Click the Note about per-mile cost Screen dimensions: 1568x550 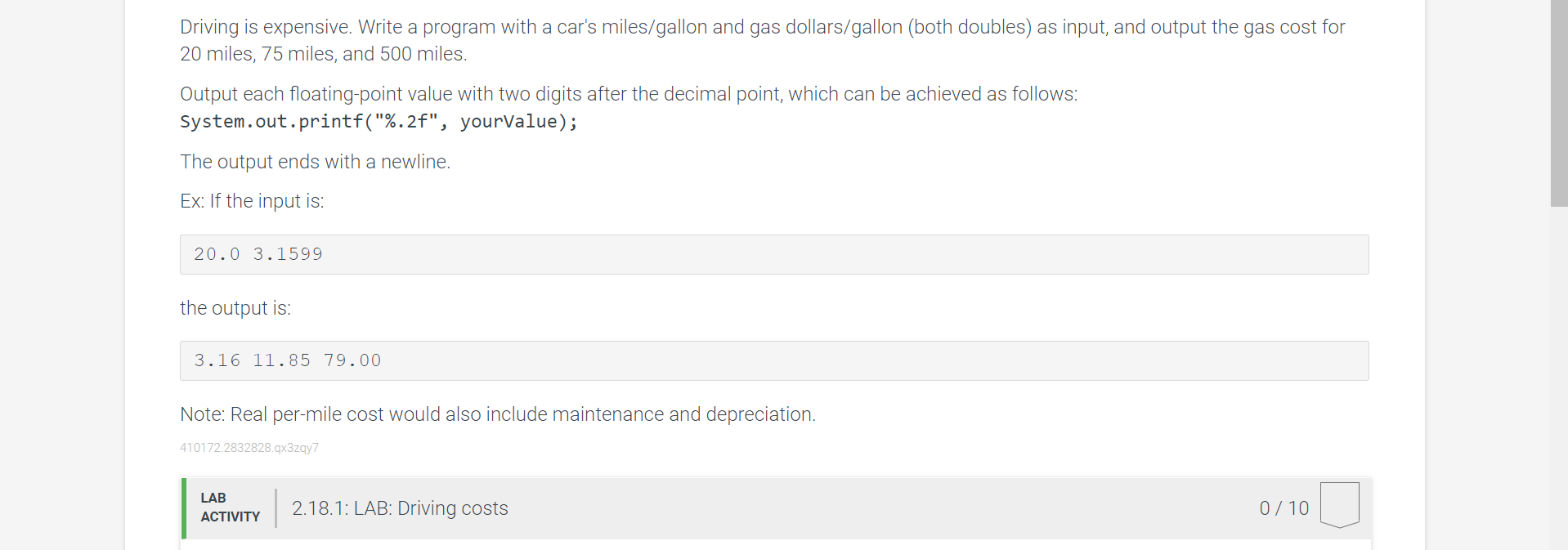497,414
